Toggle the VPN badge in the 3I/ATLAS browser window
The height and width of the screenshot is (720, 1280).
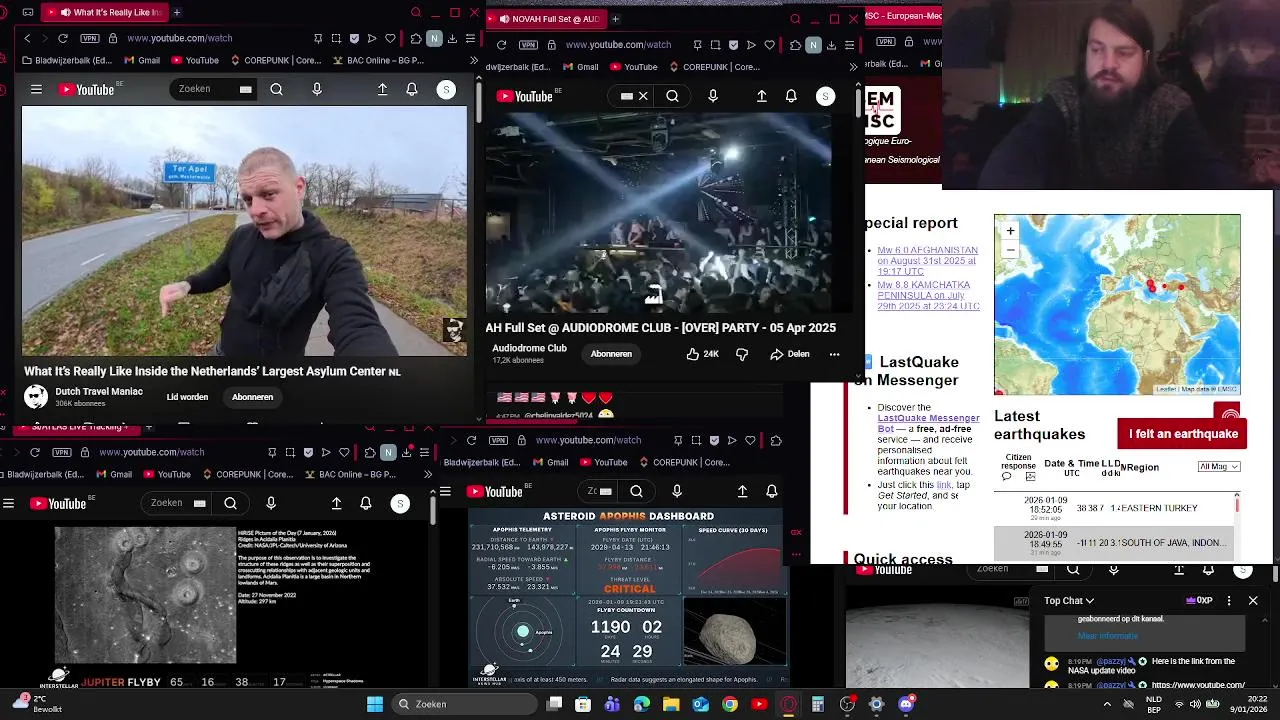(x=60, y=452)
